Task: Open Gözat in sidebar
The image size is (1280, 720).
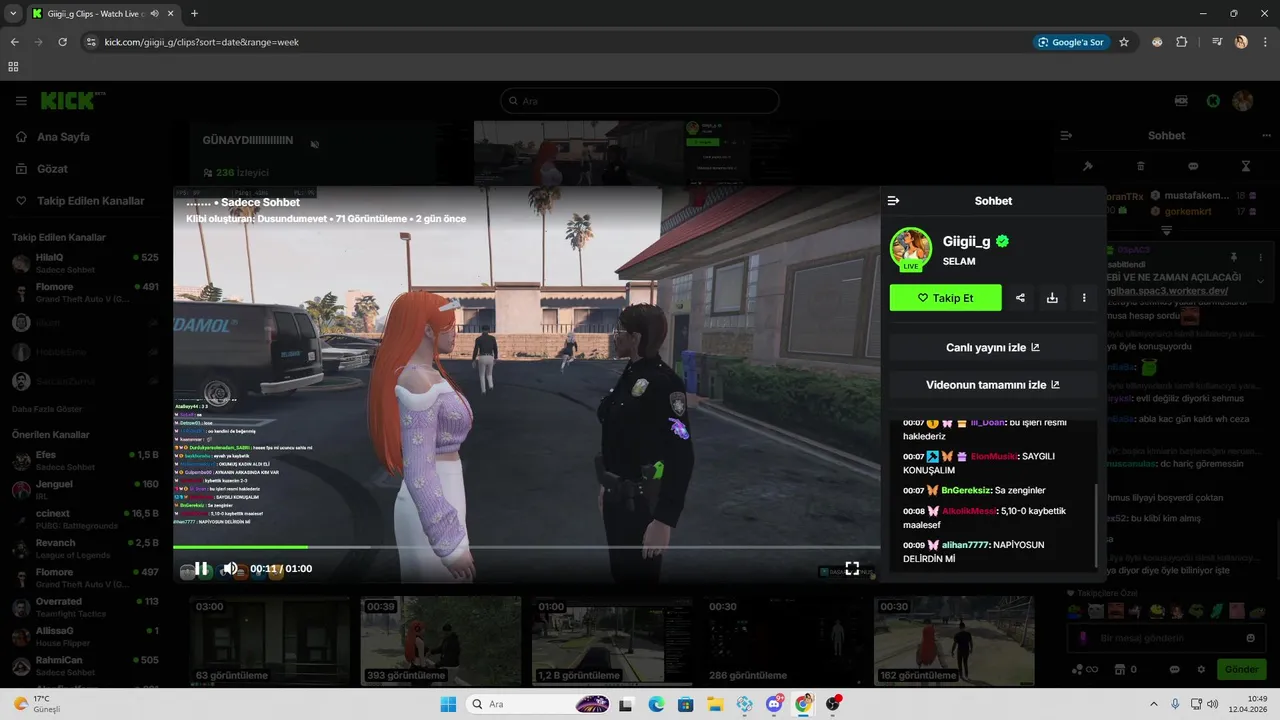Action: pyautogui.click(x=52, y=169)
